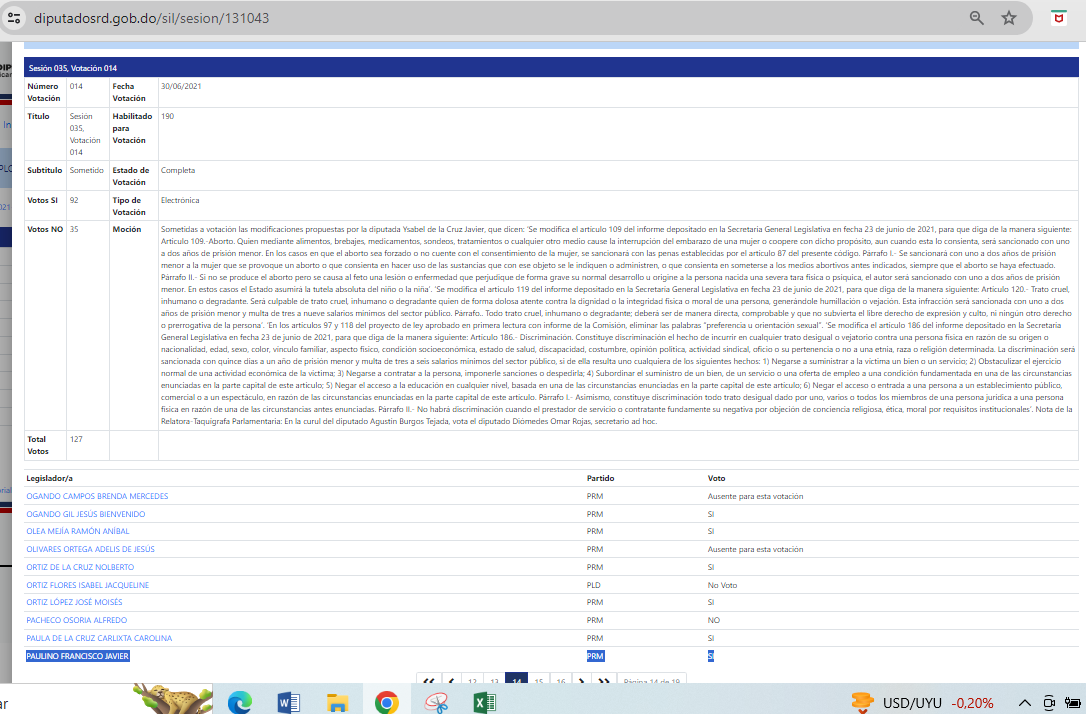This screenshot has height=714, width=1086.
Task: Click the zoom magnifier icon in address bar
Action: [x=977, y=18]
